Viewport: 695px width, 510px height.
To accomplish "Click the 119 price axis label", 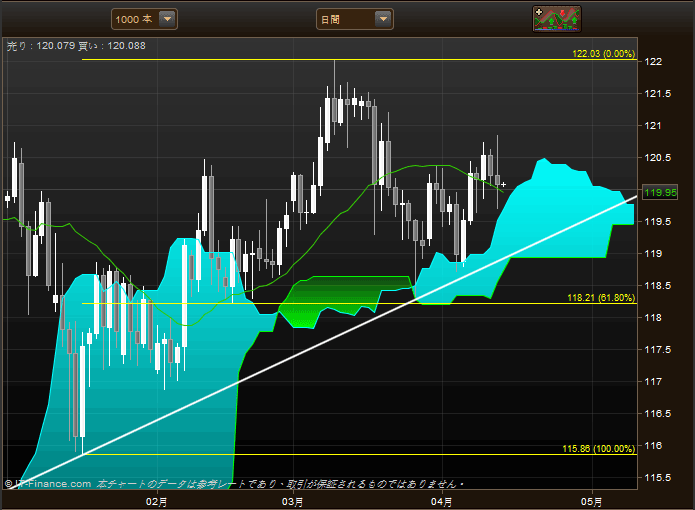I will point(653,253).
